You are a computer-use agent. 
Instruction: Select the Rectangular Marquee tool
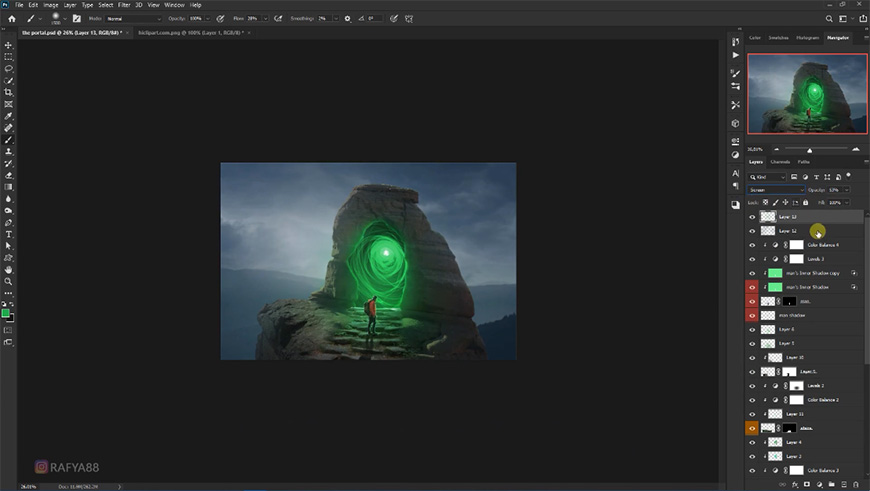[8, 57]
